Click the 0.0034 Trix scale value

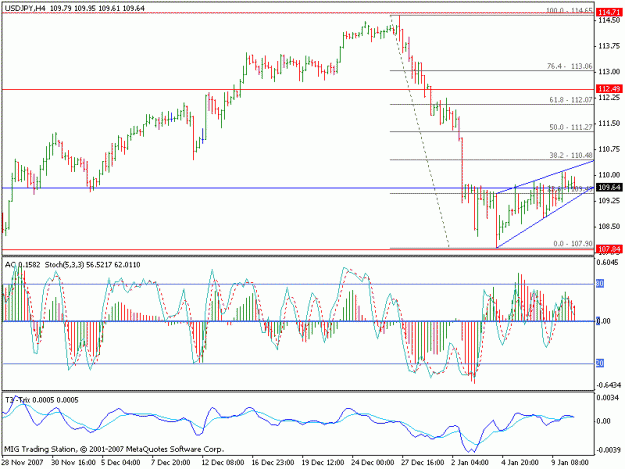click(608, 397)
